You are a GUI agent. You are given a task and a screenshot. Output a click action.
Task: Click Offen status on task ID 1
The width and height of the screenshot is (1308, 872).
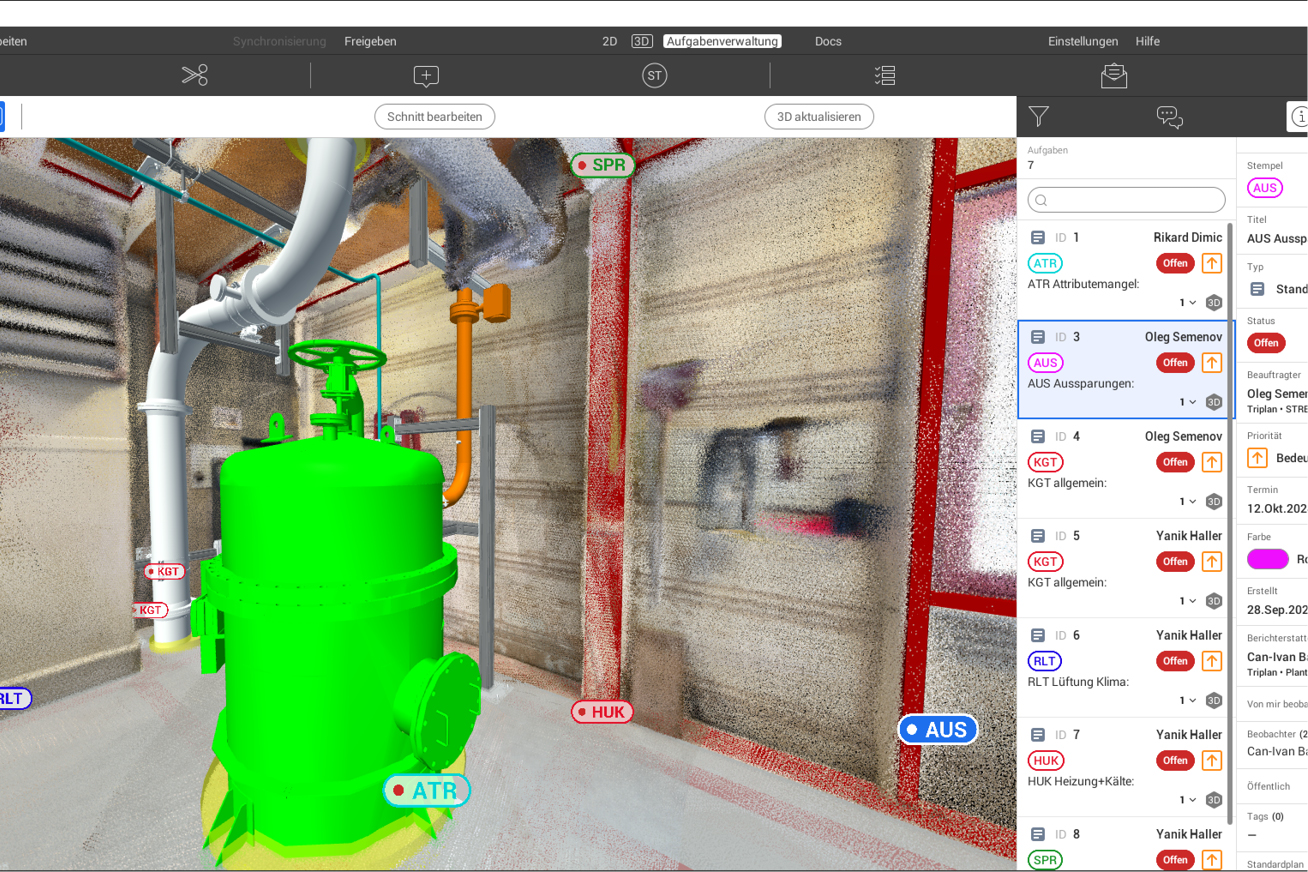coord(1175,264)
